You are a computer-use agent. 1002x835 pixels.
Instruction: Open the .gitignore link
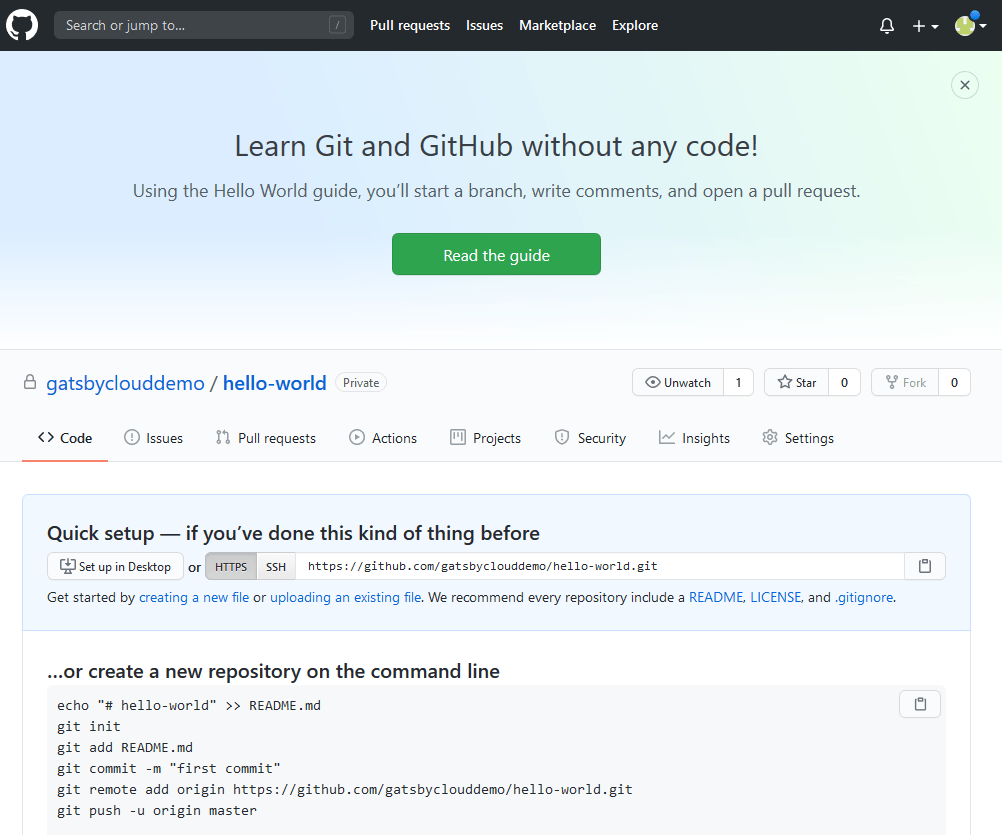pos(864,597)
